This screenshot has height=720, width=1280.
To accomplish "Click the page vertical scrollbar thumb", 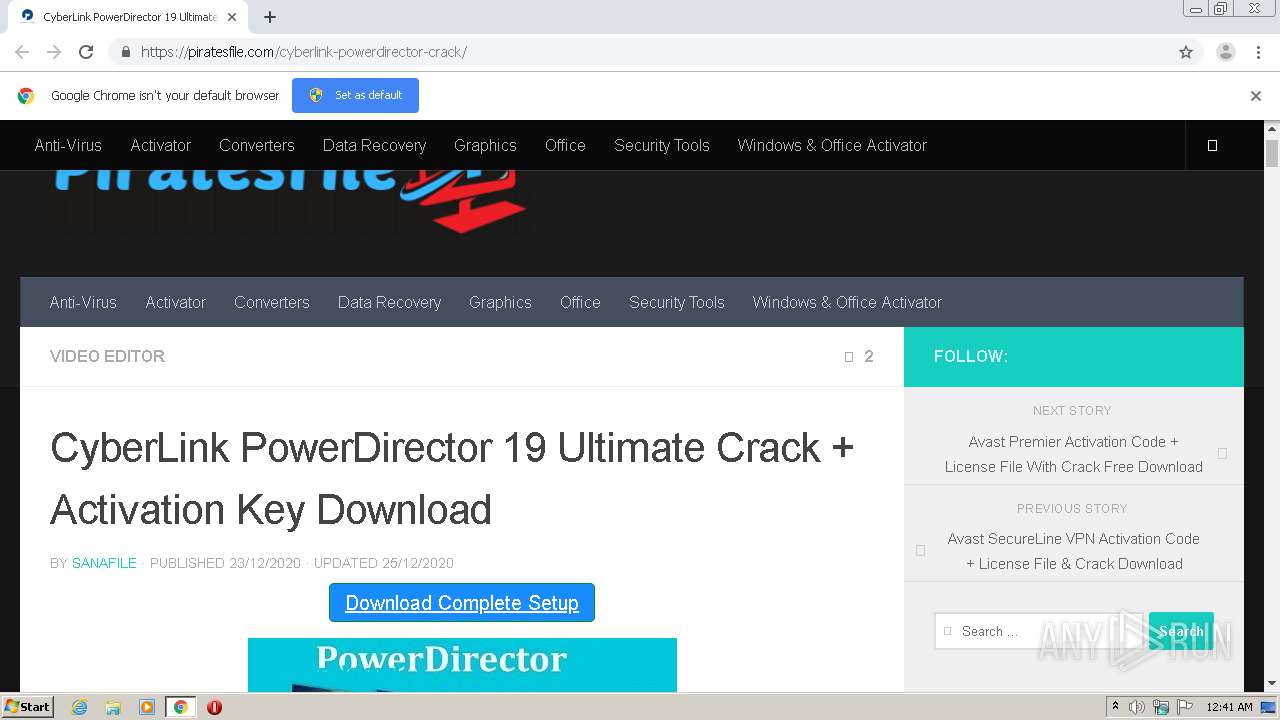I will [x=1272, y=153].
